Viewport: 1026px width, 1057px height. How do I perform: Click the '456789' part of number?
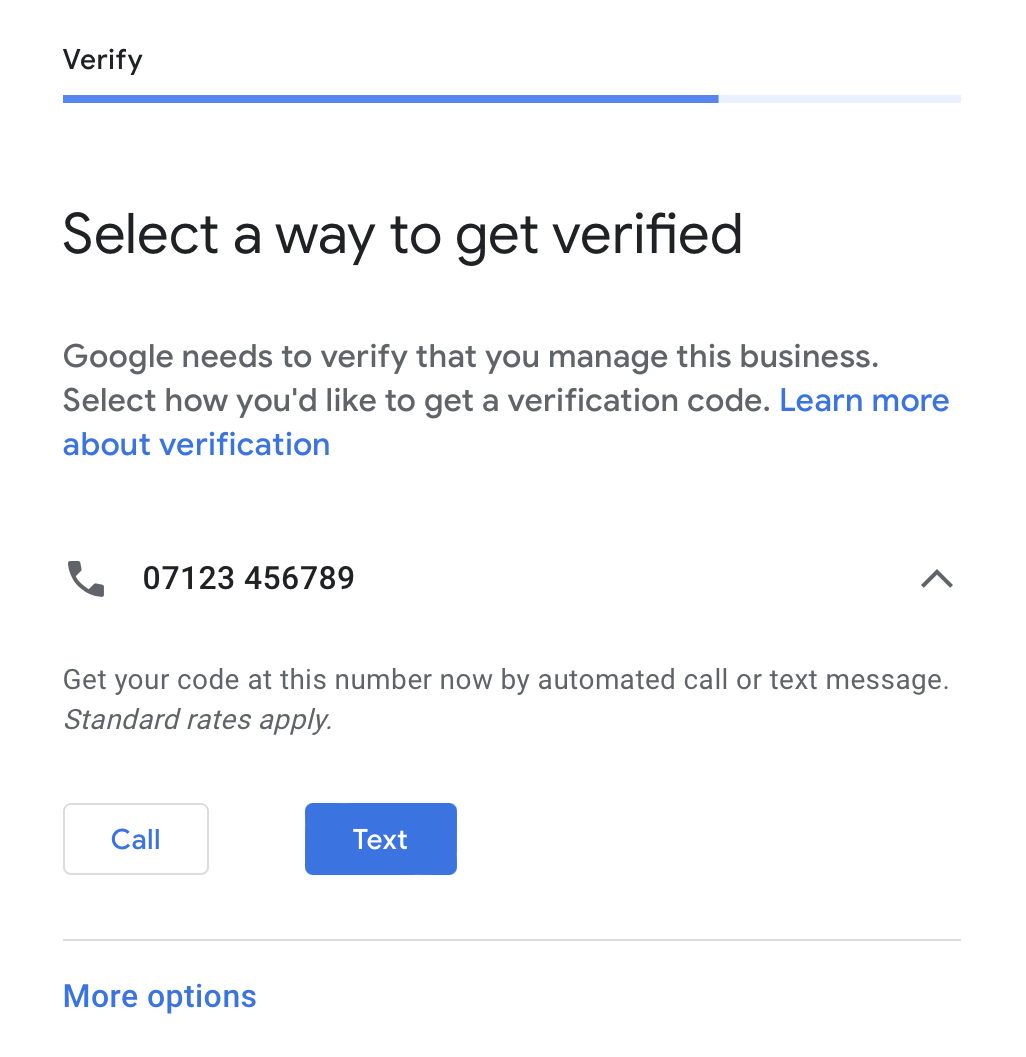click(x=299, y=578)
